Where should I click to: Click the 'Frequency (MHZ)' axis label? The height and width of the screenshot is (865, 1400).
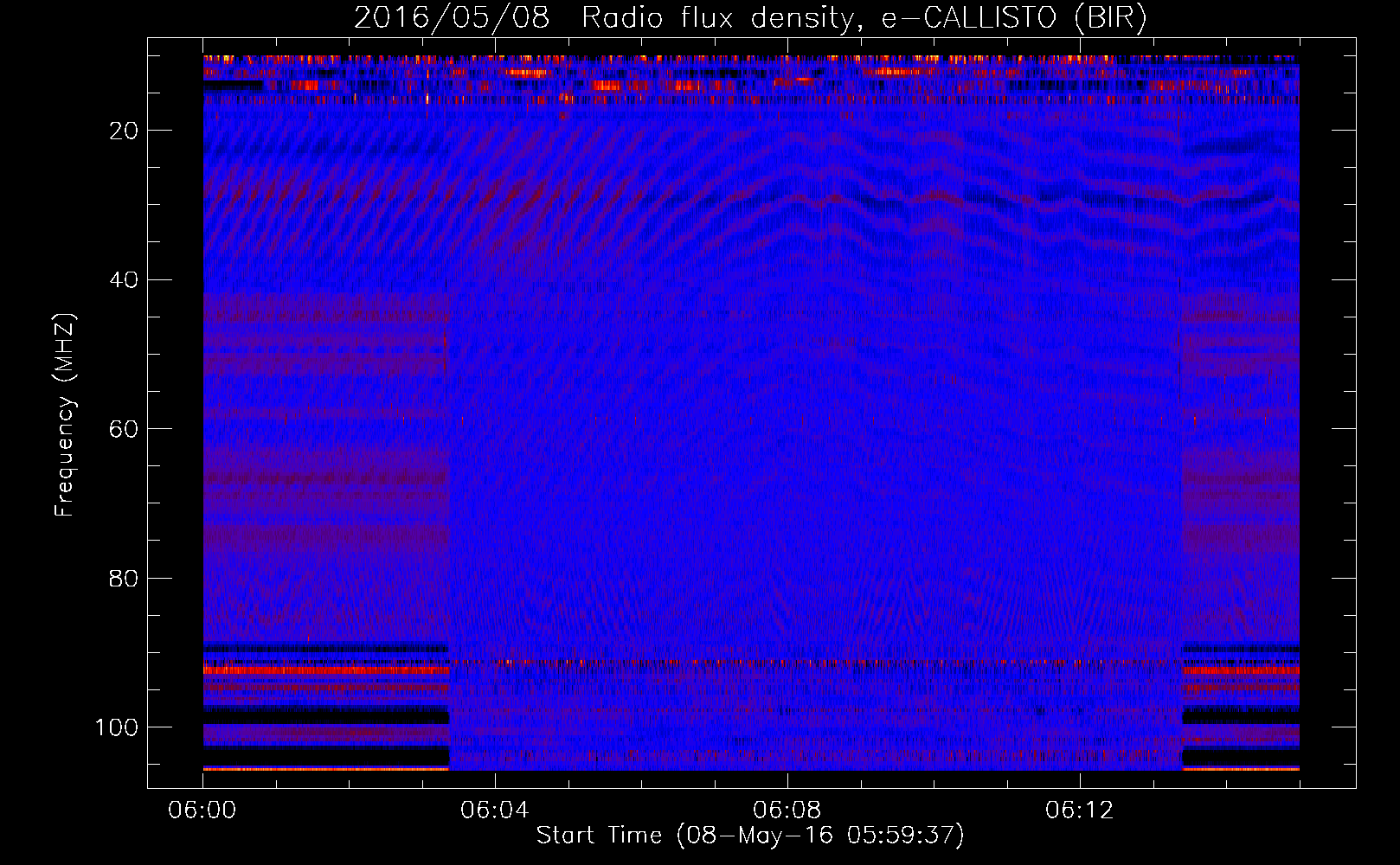pyautogui.click(x=66, y=415)
